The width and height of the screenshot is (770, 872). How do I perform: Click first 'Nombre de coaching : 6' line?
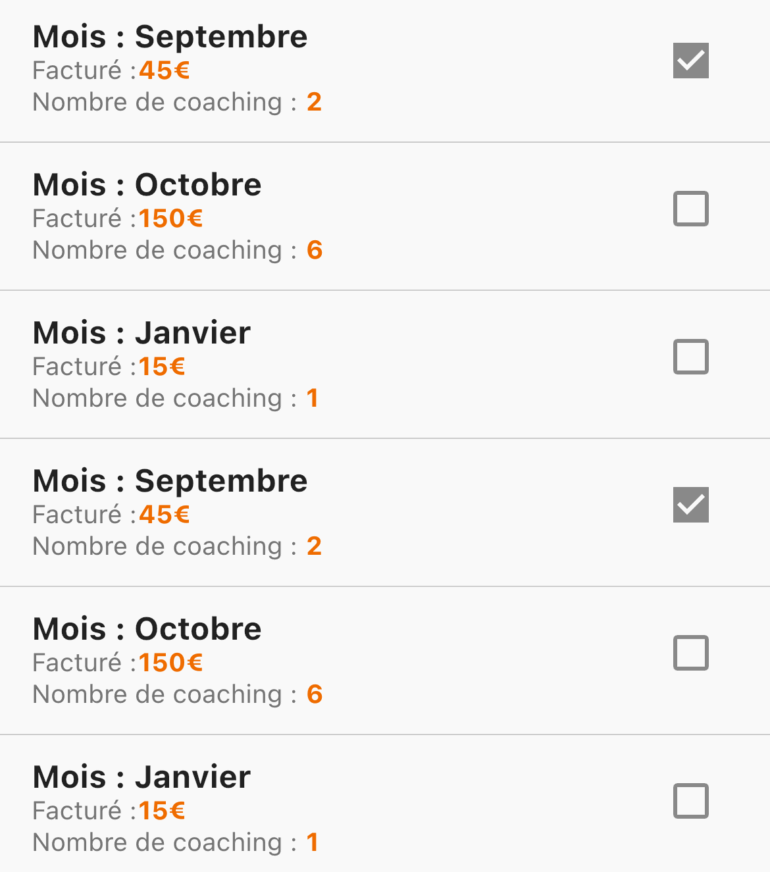[x=177, y=250]
